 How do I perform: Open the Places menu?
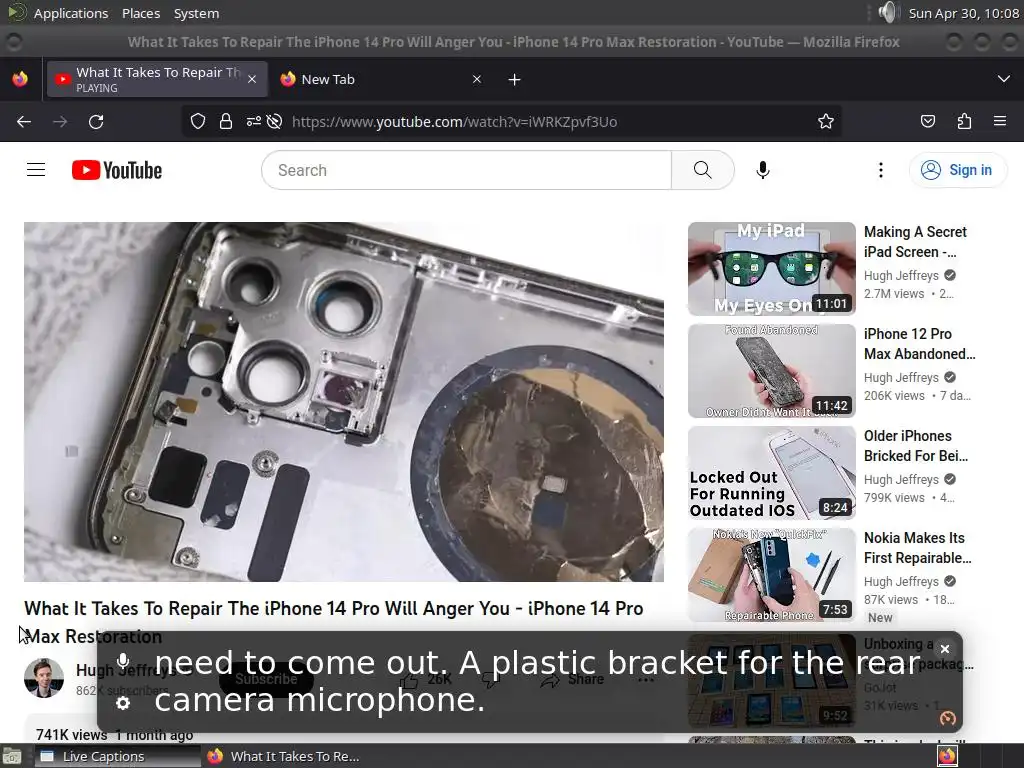pos(141,13)
